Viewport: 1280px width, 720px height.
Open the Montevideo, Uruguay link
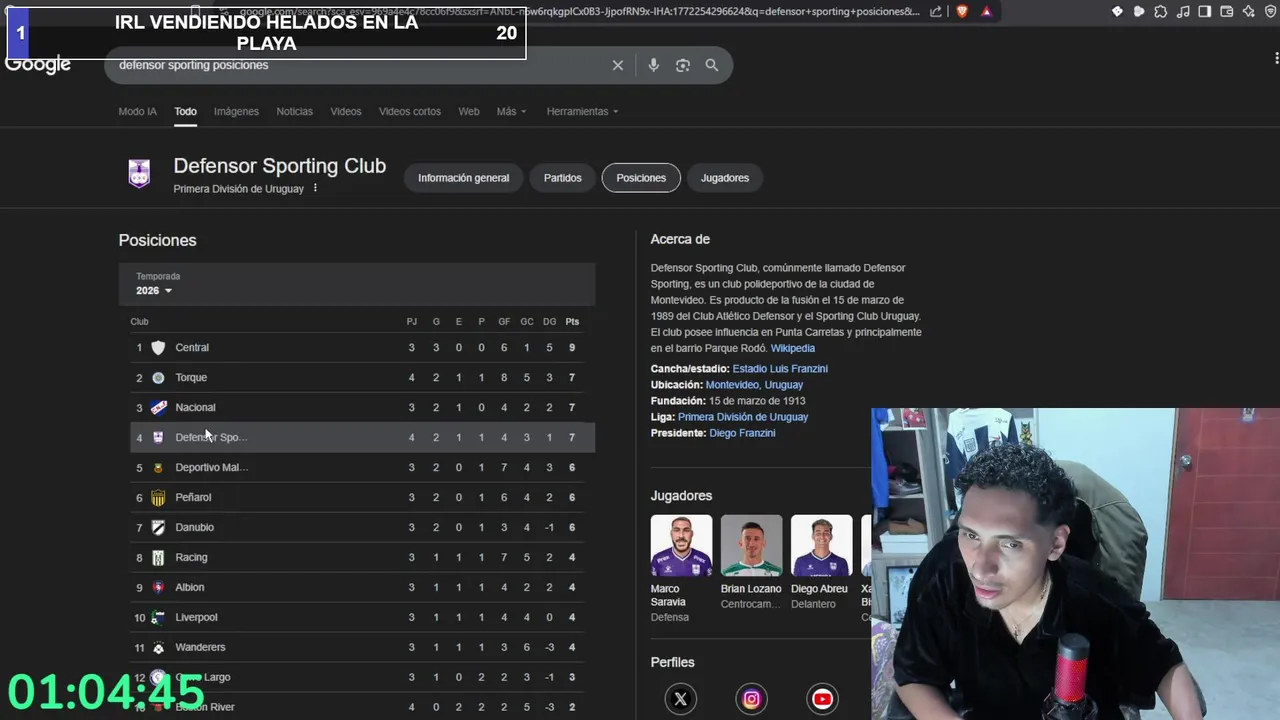pyautogui.click(x=754, y=385)
